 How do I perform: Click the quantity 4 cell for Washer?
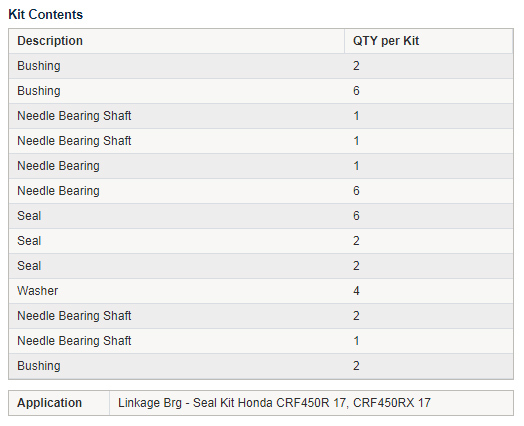(x=429, y=291)
